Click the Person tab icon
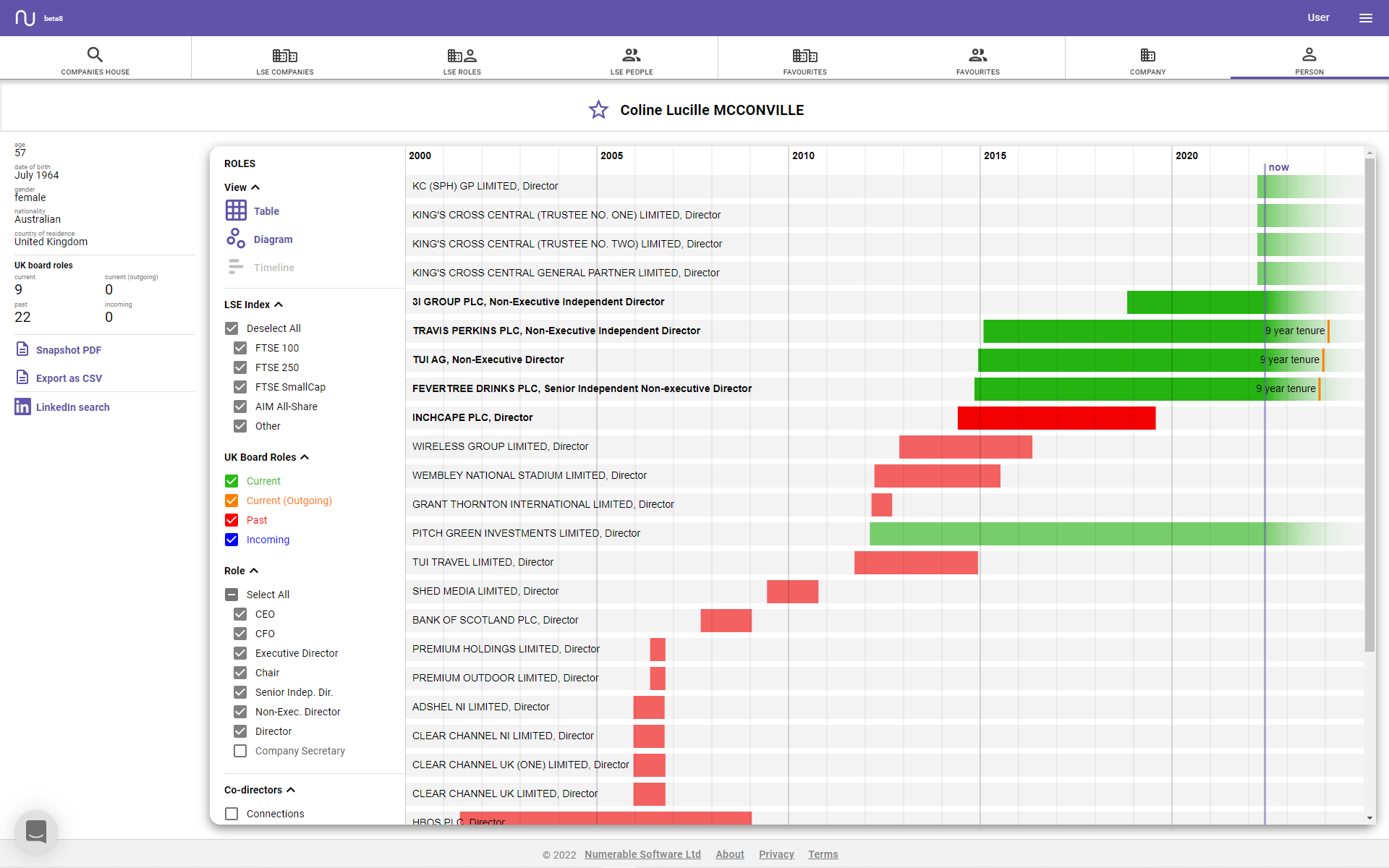1389x868 pixels. coord(1309,55)
